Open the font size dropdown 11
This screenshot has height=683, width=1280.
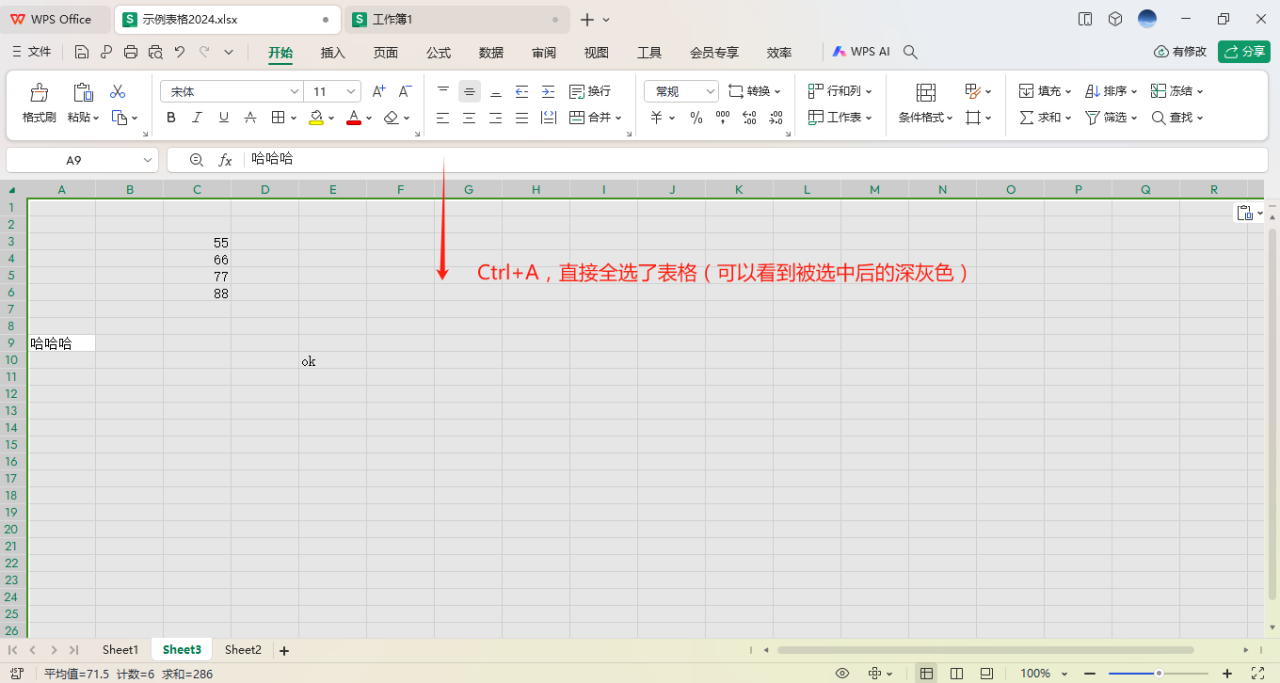click(332, 91)
